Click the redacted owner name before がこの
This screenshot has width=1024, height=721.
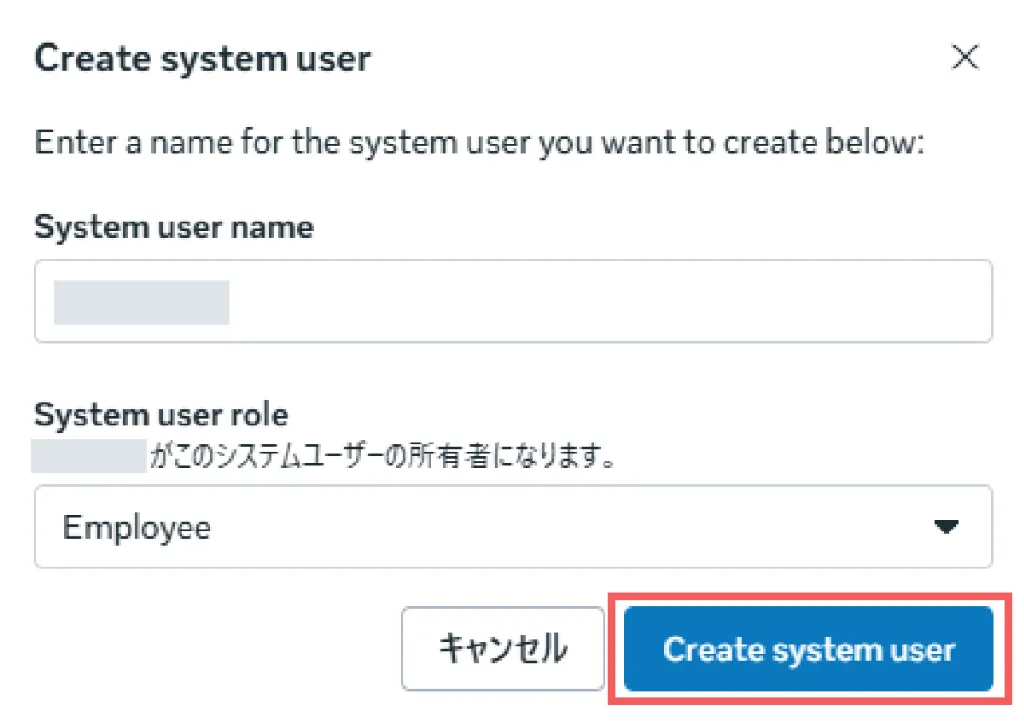[x=89, y=455]
